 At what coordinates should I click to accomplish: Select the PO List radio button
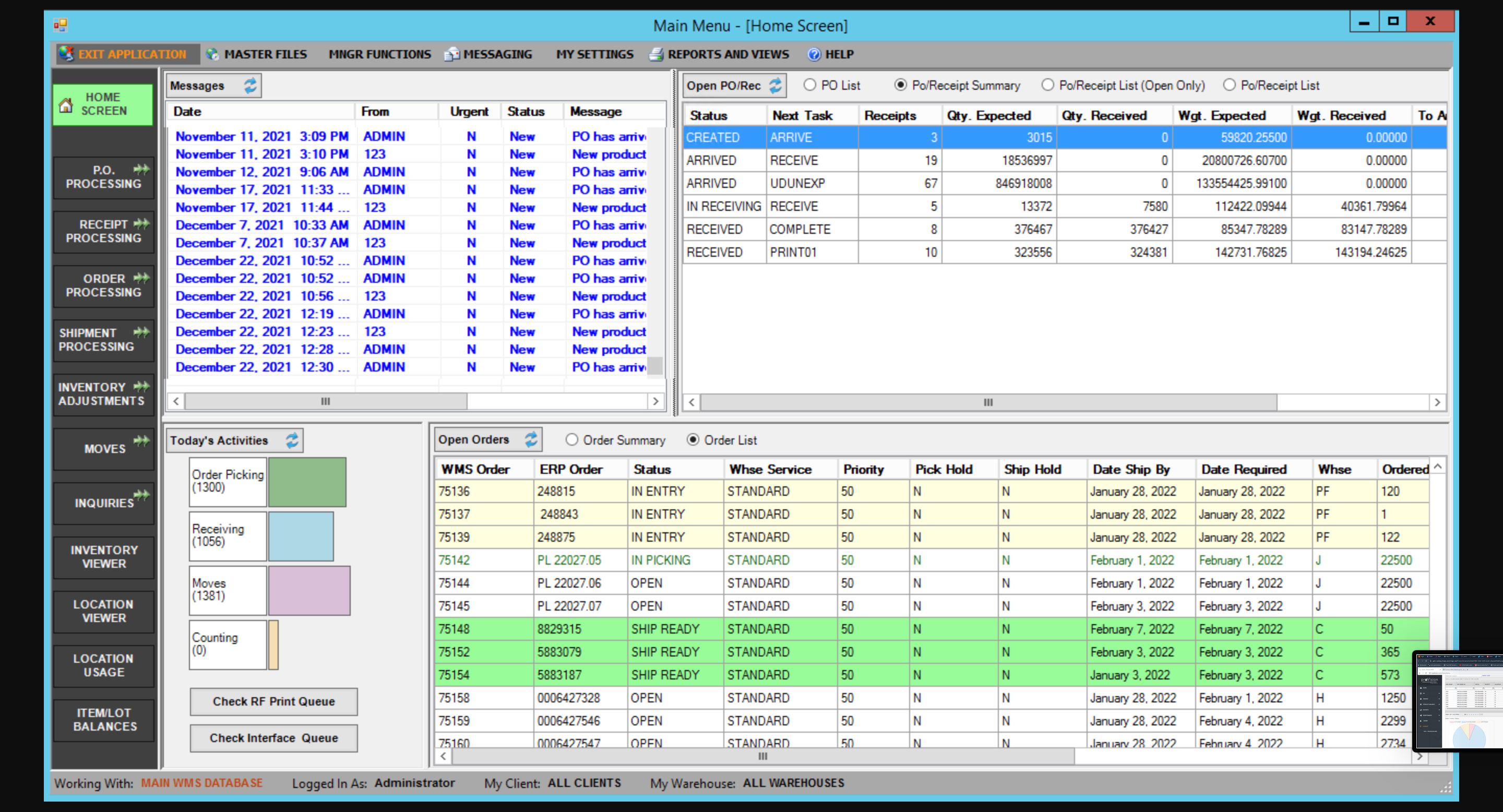click(809, 85)
